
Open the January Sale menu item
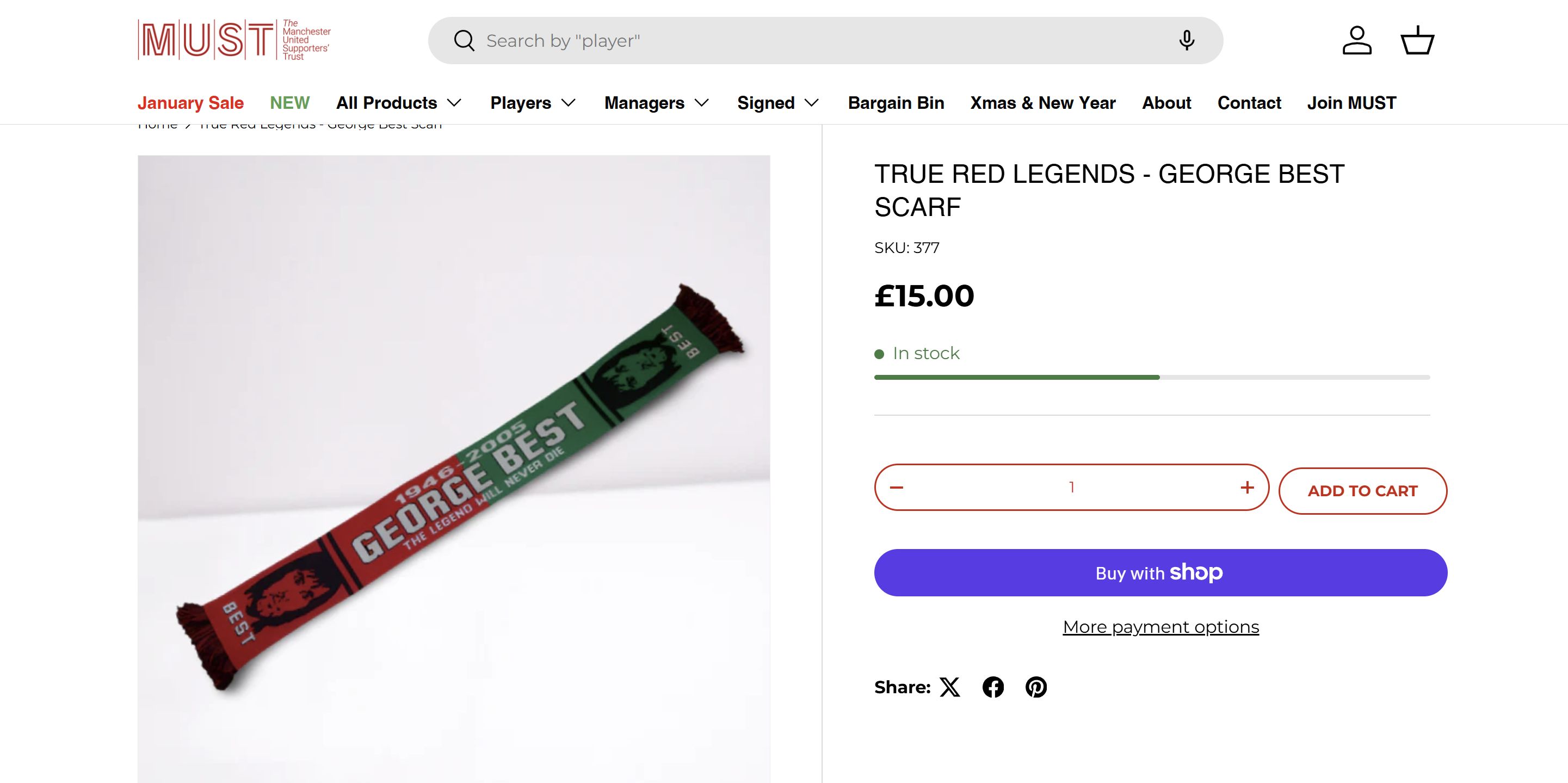[190, 103]
